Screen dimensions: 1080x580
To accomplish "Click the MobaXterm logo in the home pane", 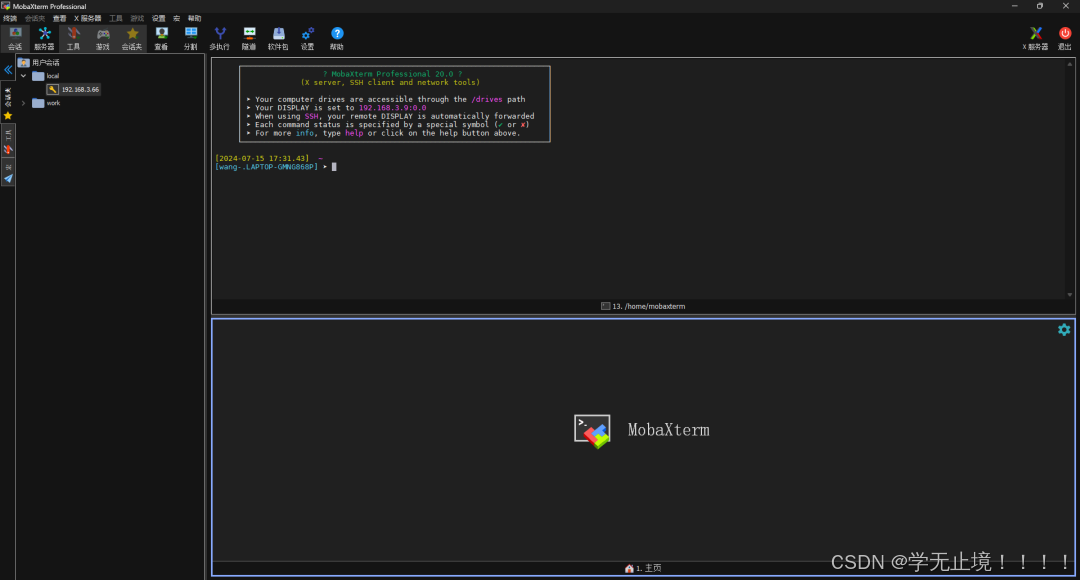I will tap(592, 431).
